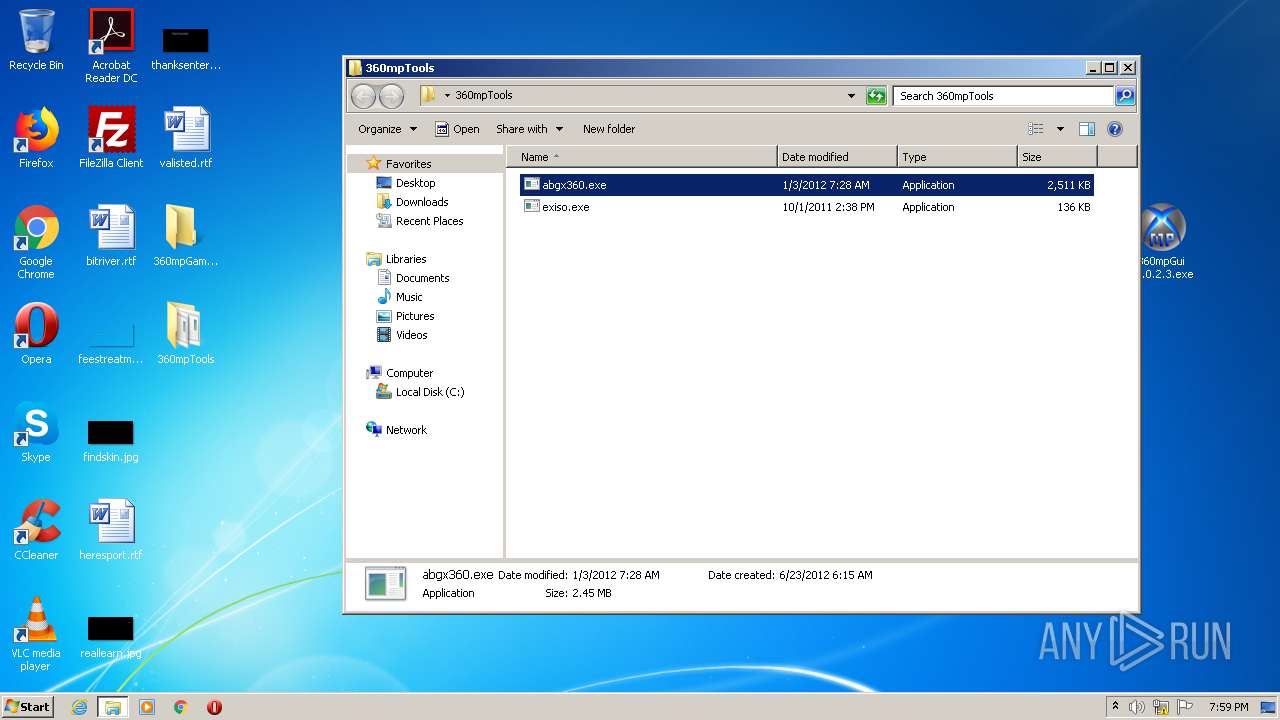Sort by the Type column header
Image resolution: width=1280 pixels, height=720 pixels.
(957, 157)
